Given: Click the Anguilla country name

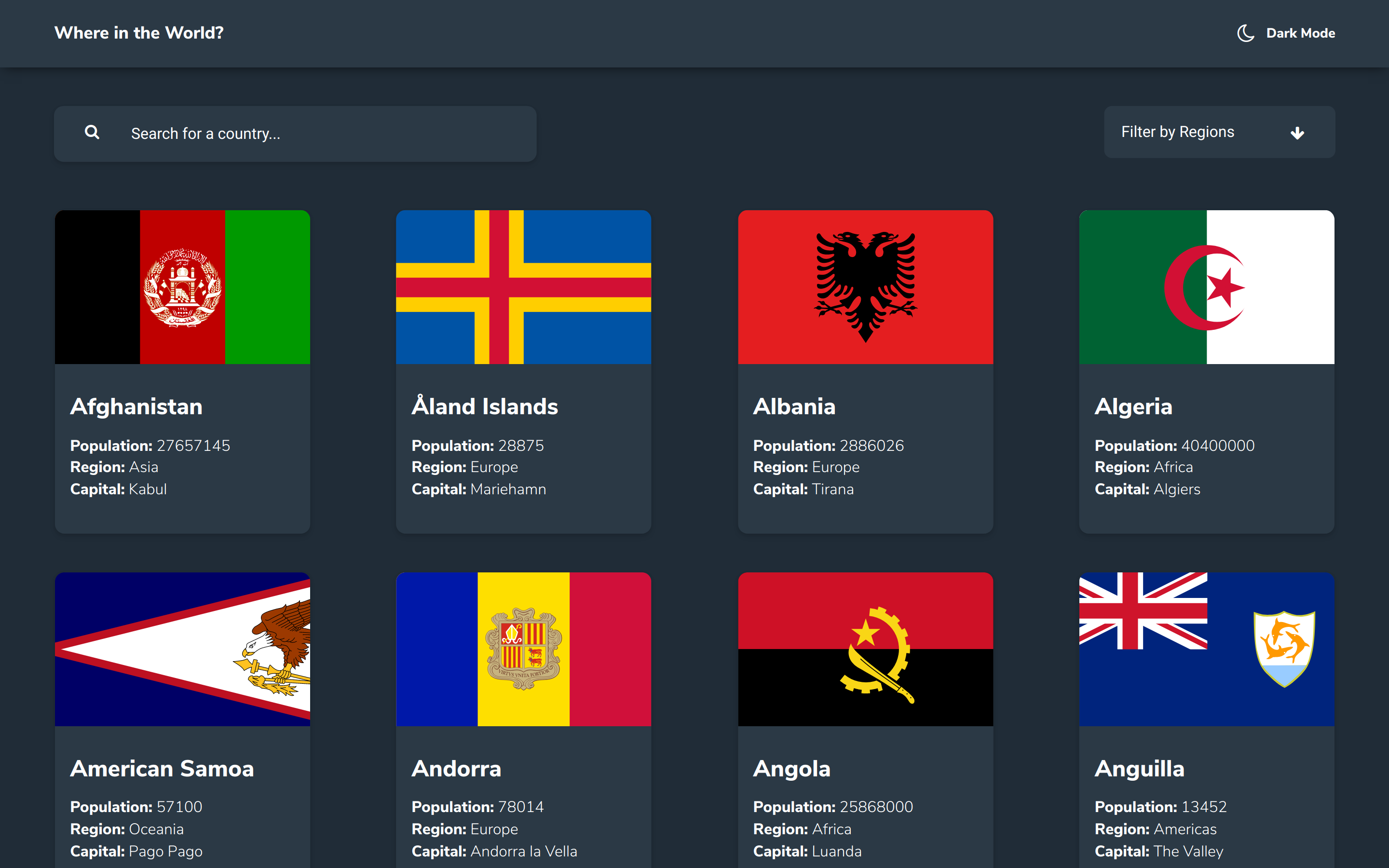Looking at the screenshot, I should click(1139, 768).
